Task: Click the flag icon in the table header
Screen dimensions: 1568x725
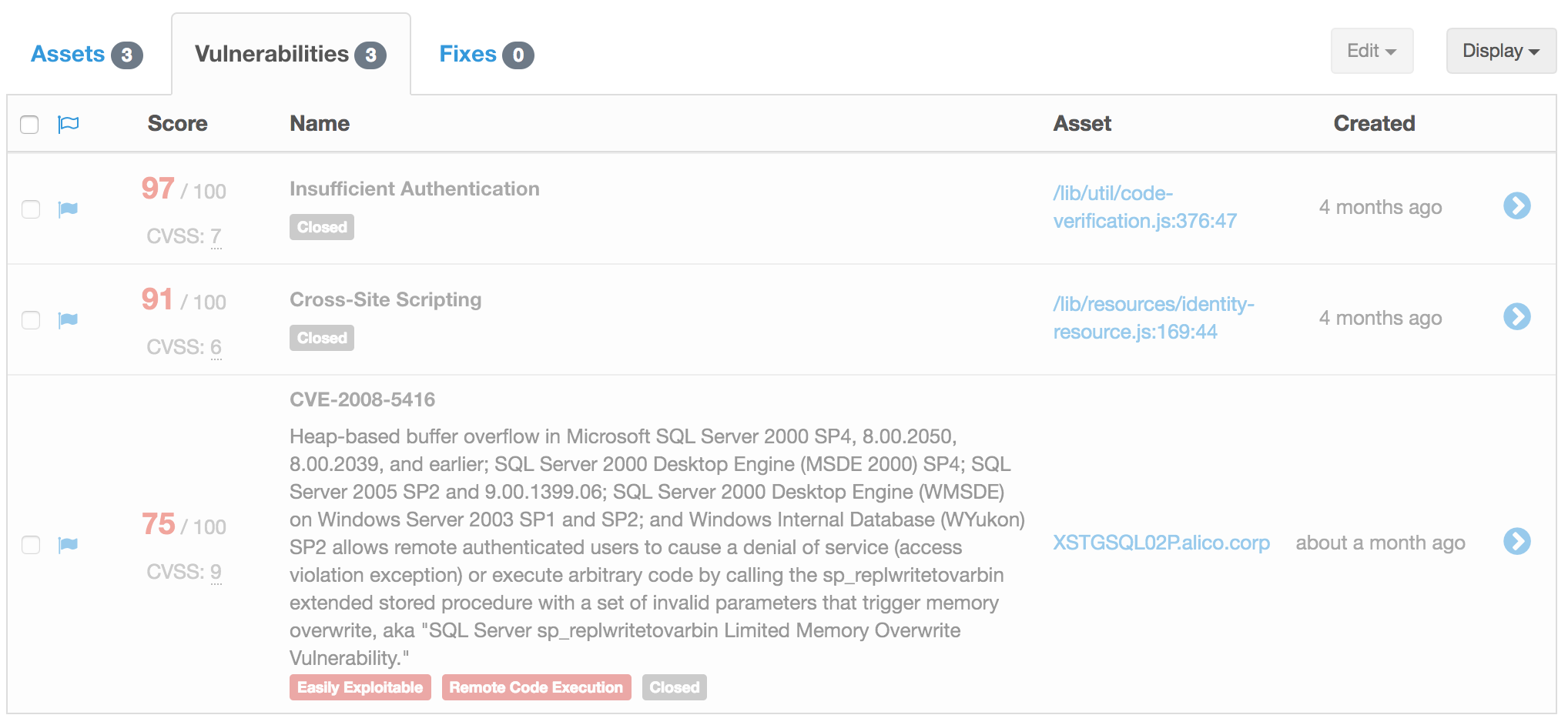Action: [69, 124]
